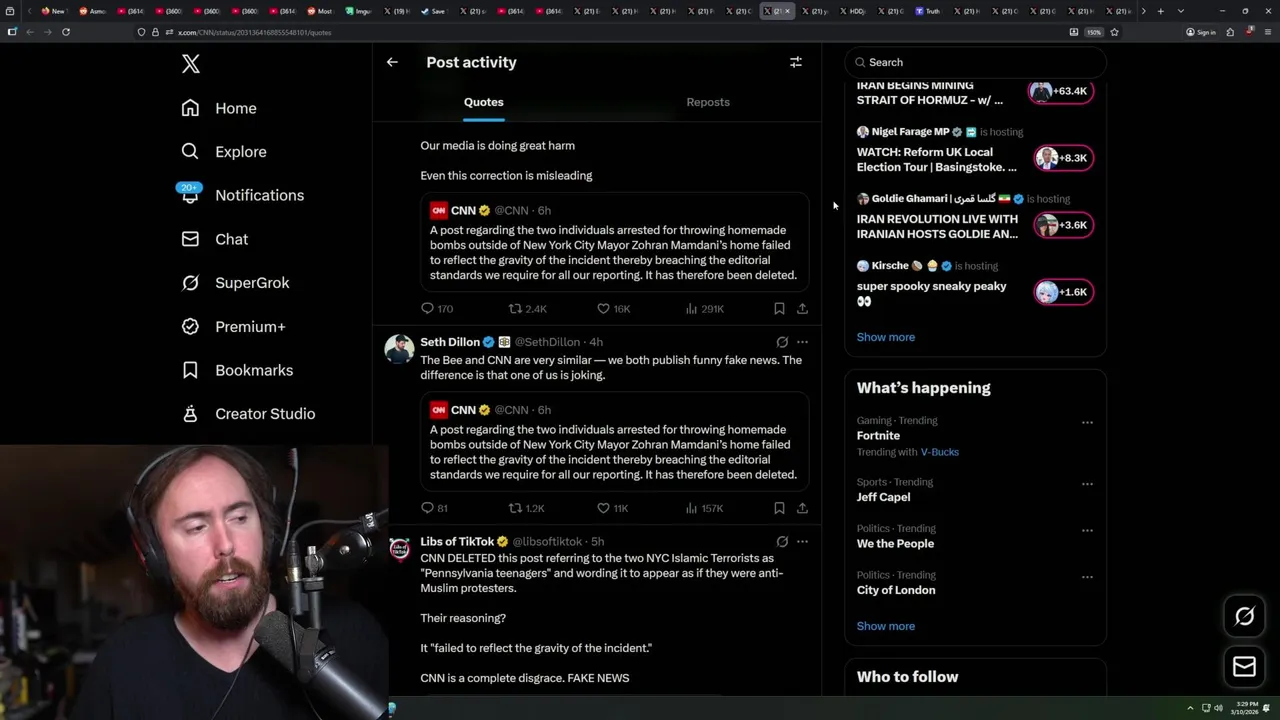The image size is (1280, 720).
Task: Open the floating messages button
Action: [x=1244, y=667]
